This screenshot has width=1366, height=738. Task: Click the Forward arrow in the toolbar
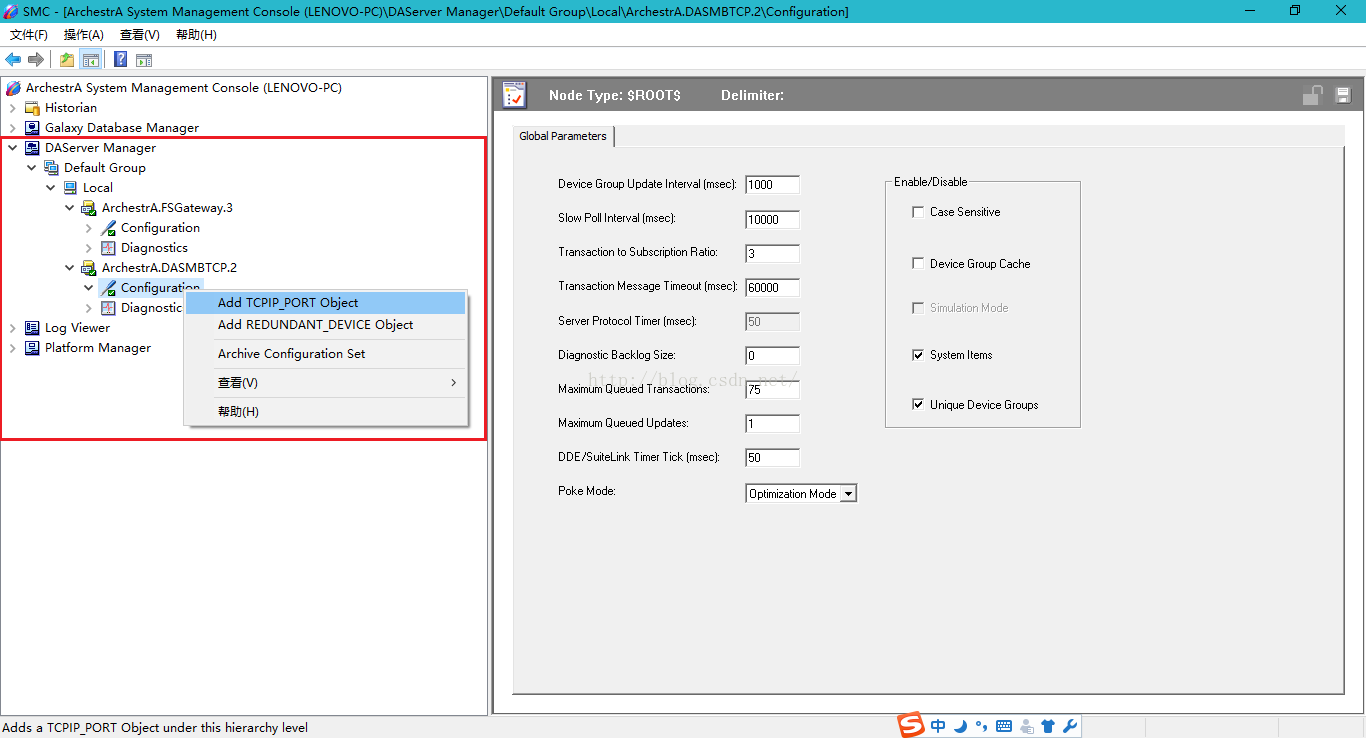click(36, 60)
